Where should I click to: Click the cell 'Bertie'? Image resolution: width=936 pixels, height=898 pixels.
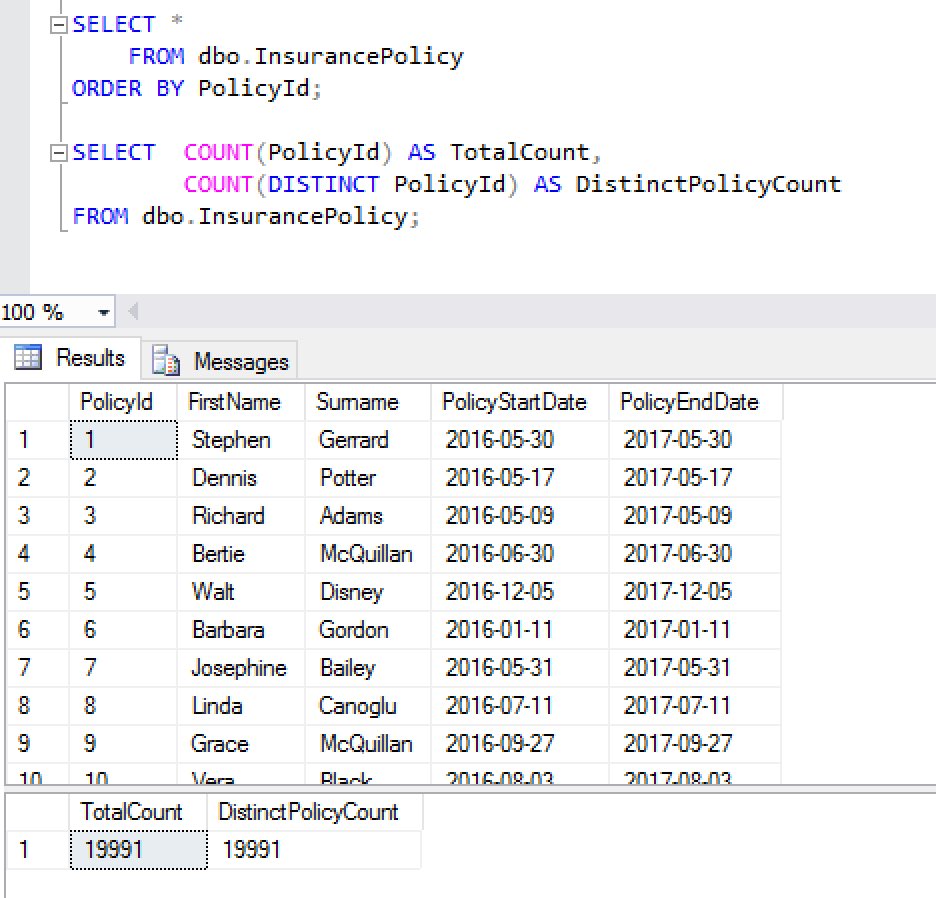click(x=241, y=554)
